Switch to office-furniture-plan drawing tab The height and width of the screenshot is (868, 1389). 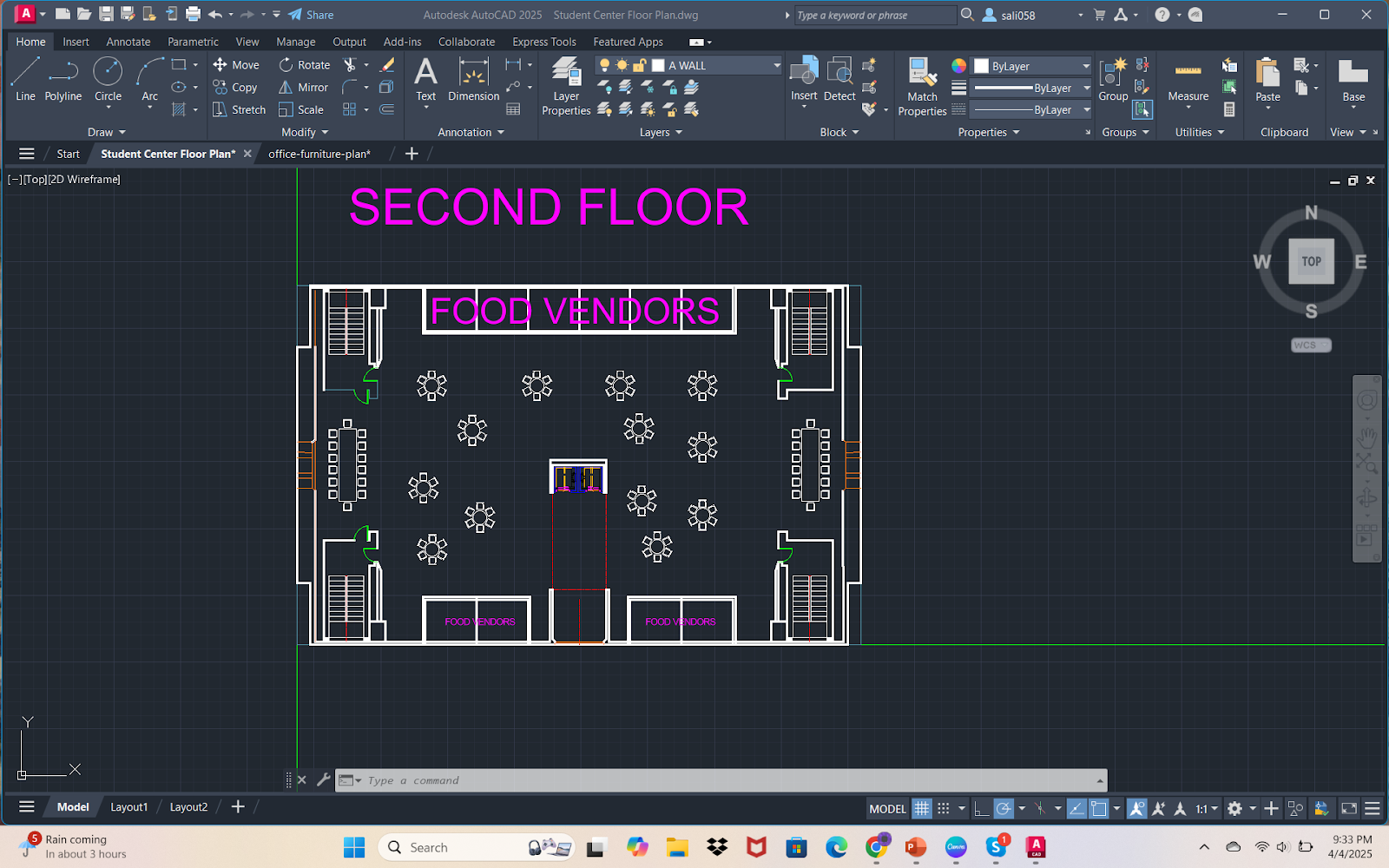(x=319, y=154)
